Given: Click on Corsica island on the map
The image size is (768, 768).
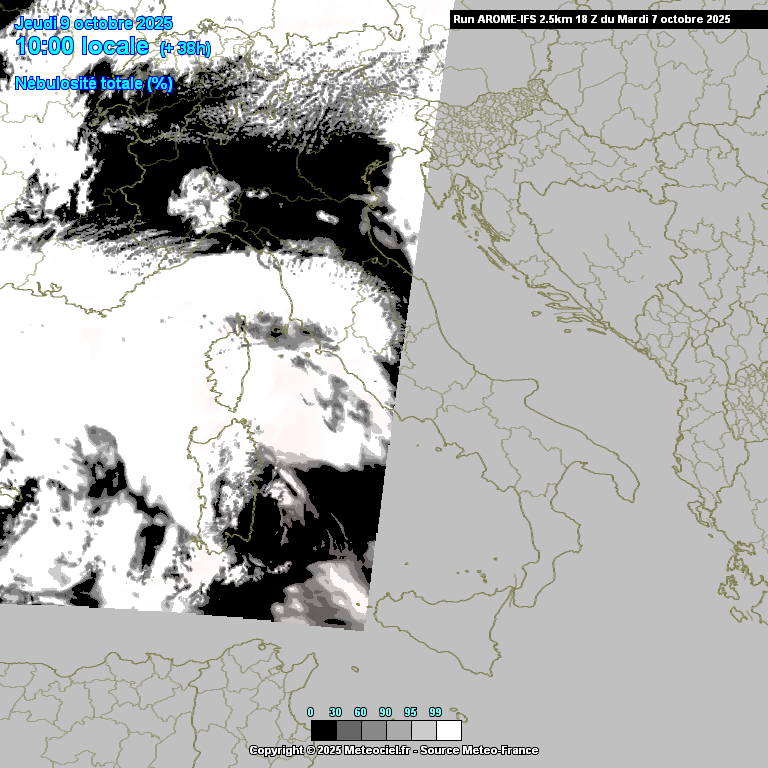Looking at the screenshot, I should click(225, 370).
